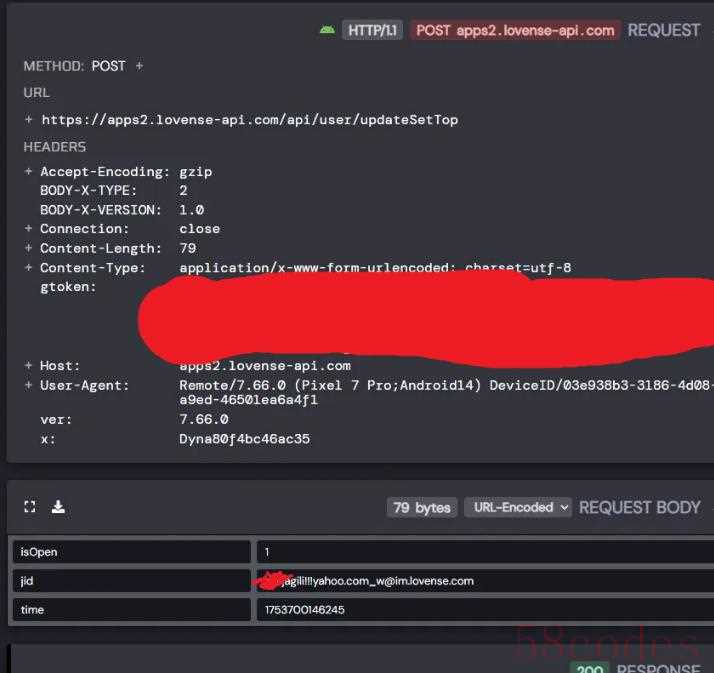Screen dimensions: 714x673
Task: Click the 200 response status badge
Action: tap(589, 668)
